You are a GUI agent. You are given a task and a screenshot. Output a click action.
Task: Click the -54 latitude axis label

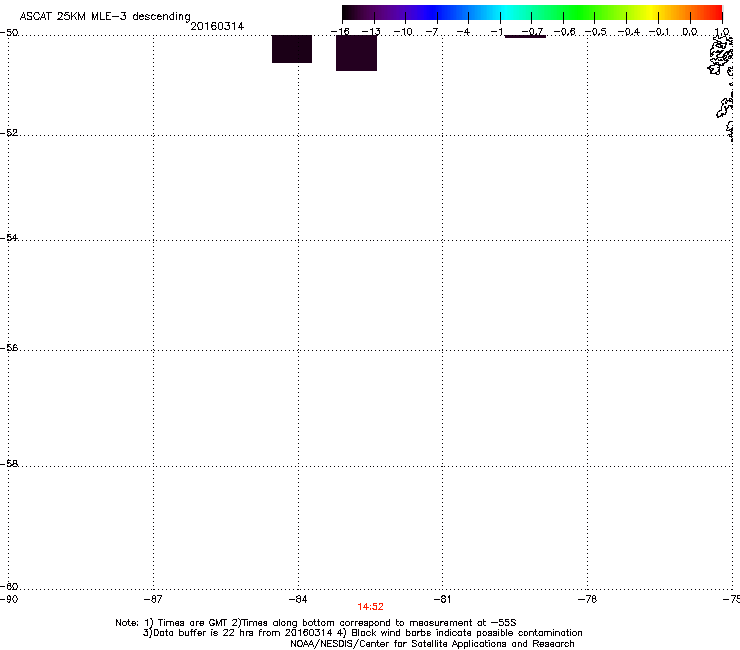9,237
